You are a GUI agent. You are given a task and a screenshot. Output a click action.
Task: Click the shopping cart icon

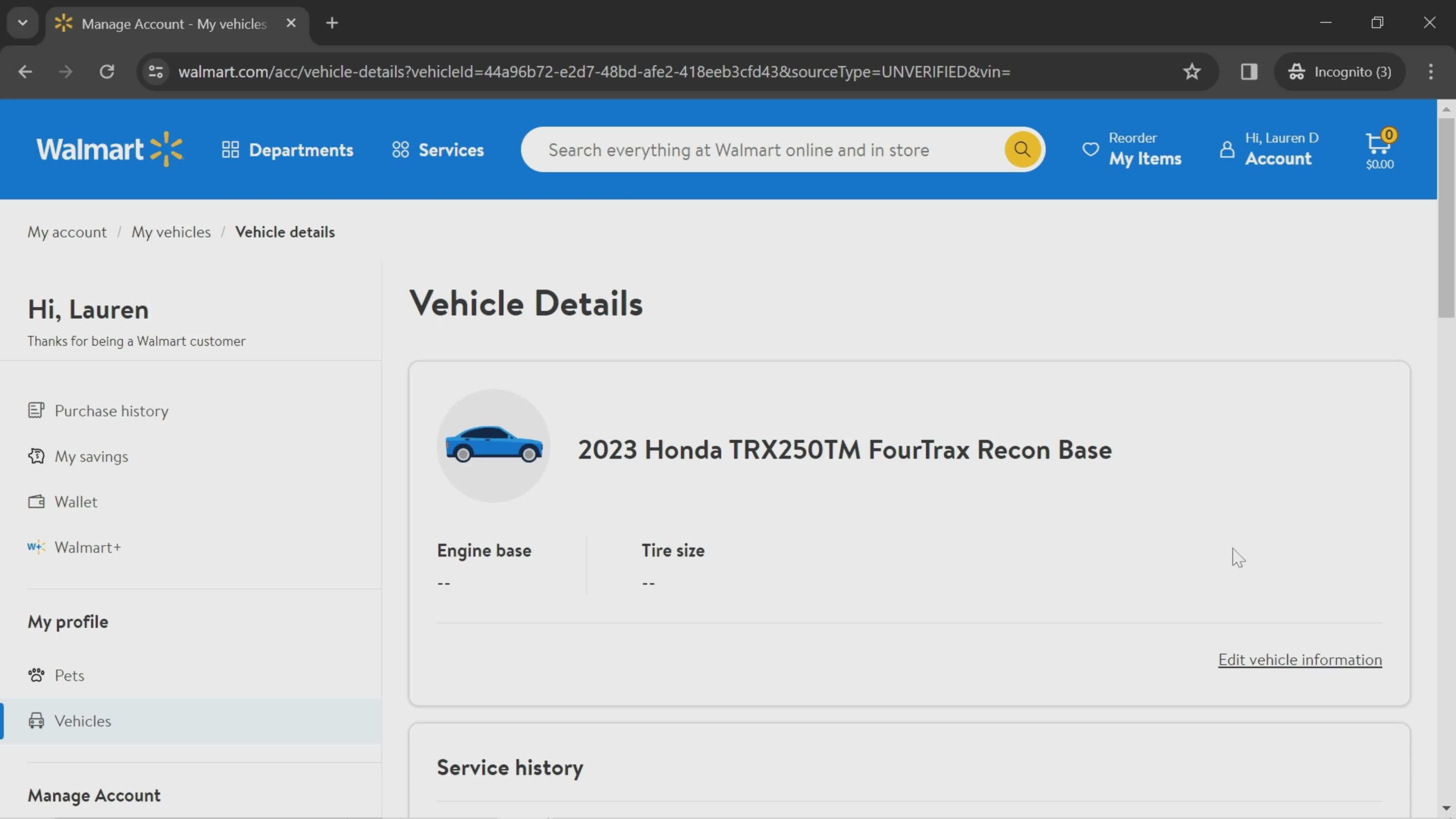click(x=1378, y=149)
